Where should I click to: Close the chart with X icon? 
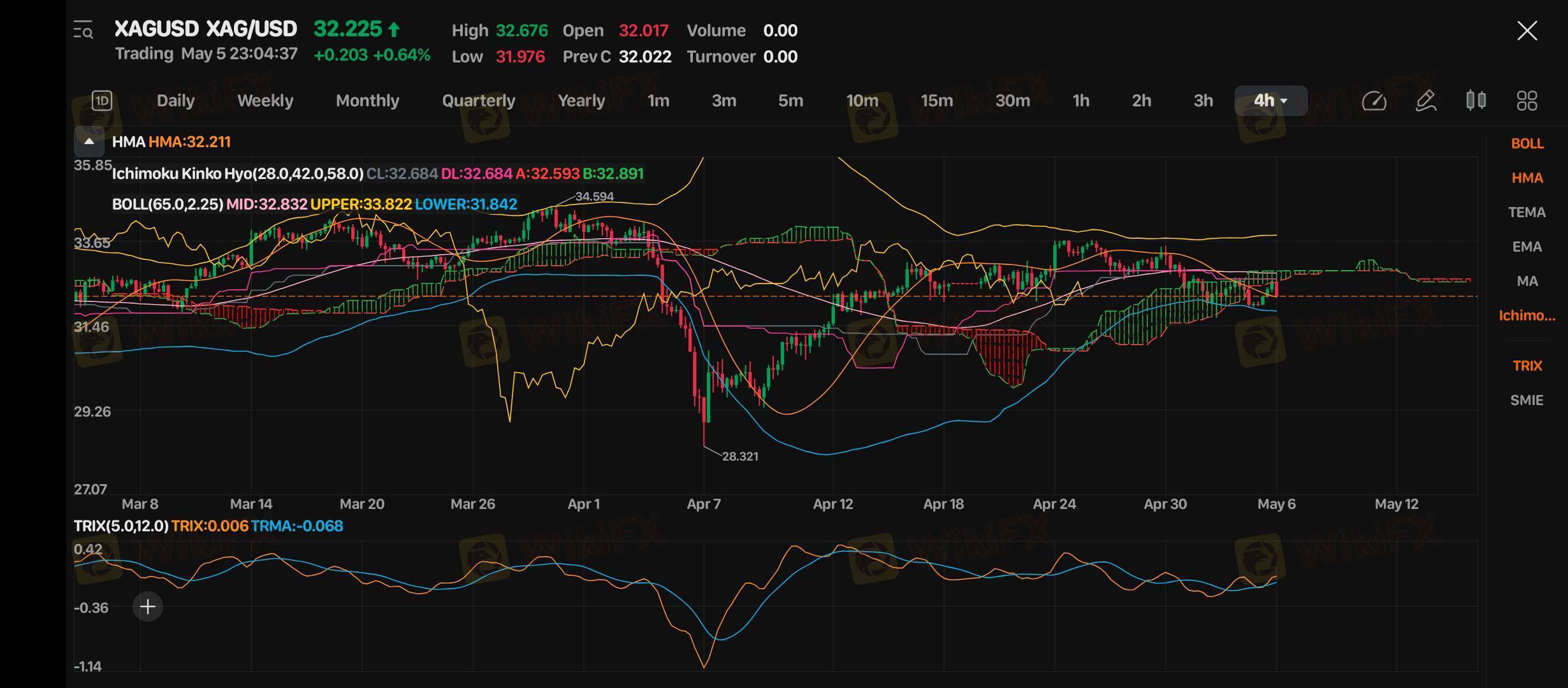click(1527, 31)
